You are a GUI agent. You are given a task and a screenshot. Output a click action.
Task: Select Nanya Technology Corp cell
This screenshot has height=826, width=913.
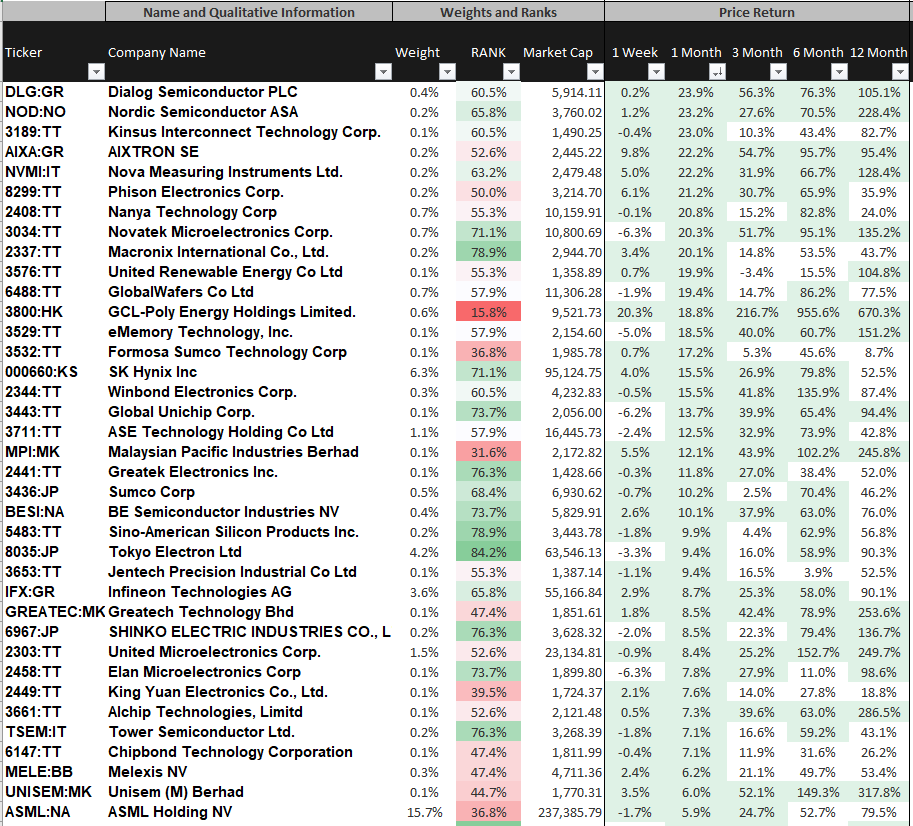coord(249,212)
